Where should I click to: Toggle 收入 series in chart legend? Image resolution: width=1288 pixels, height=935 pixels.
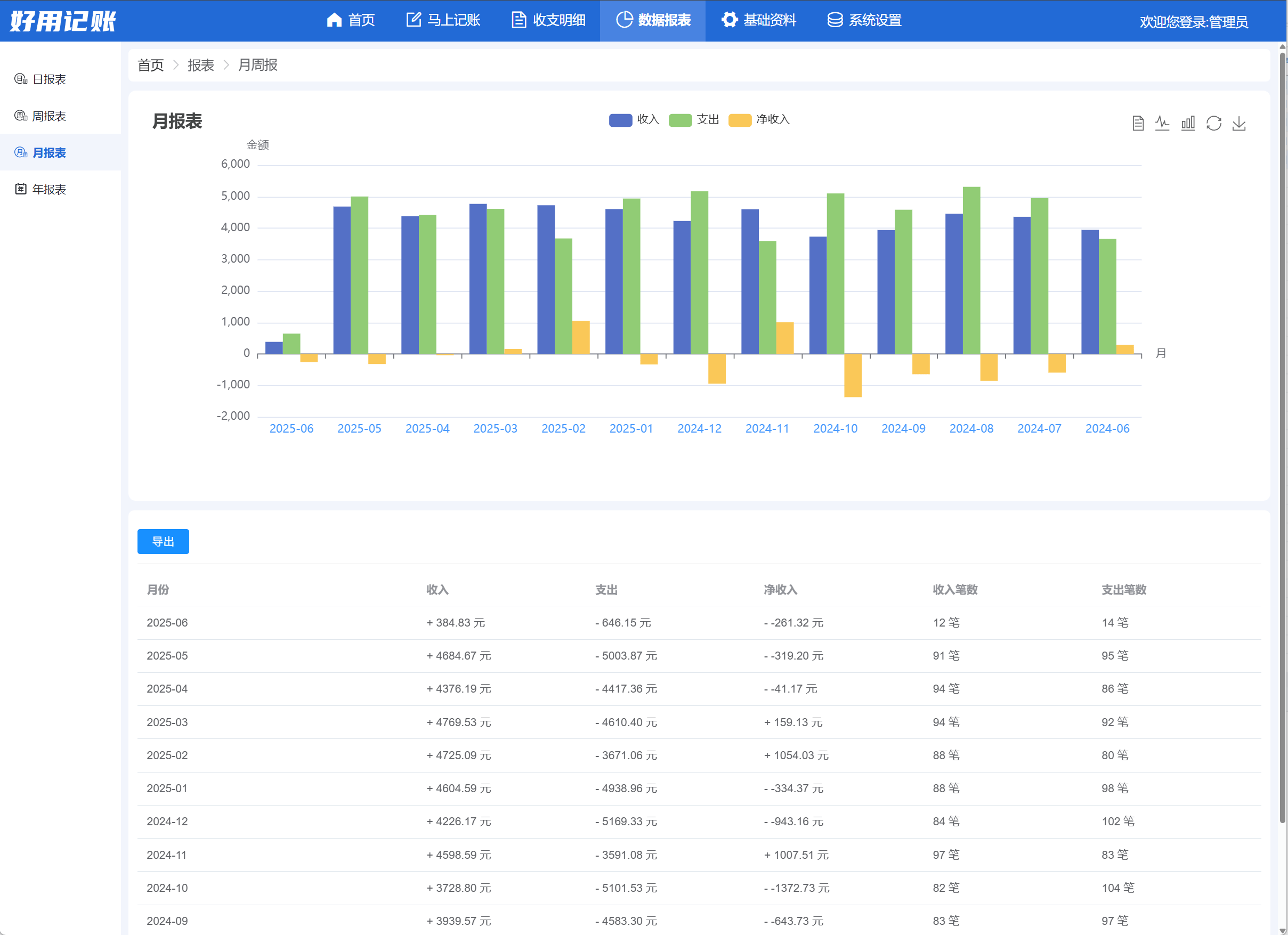(x=634, y=120)
